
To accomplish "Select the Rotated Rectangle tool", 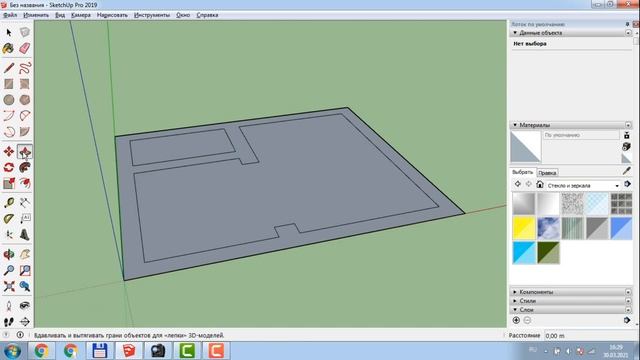I will 24,84.
